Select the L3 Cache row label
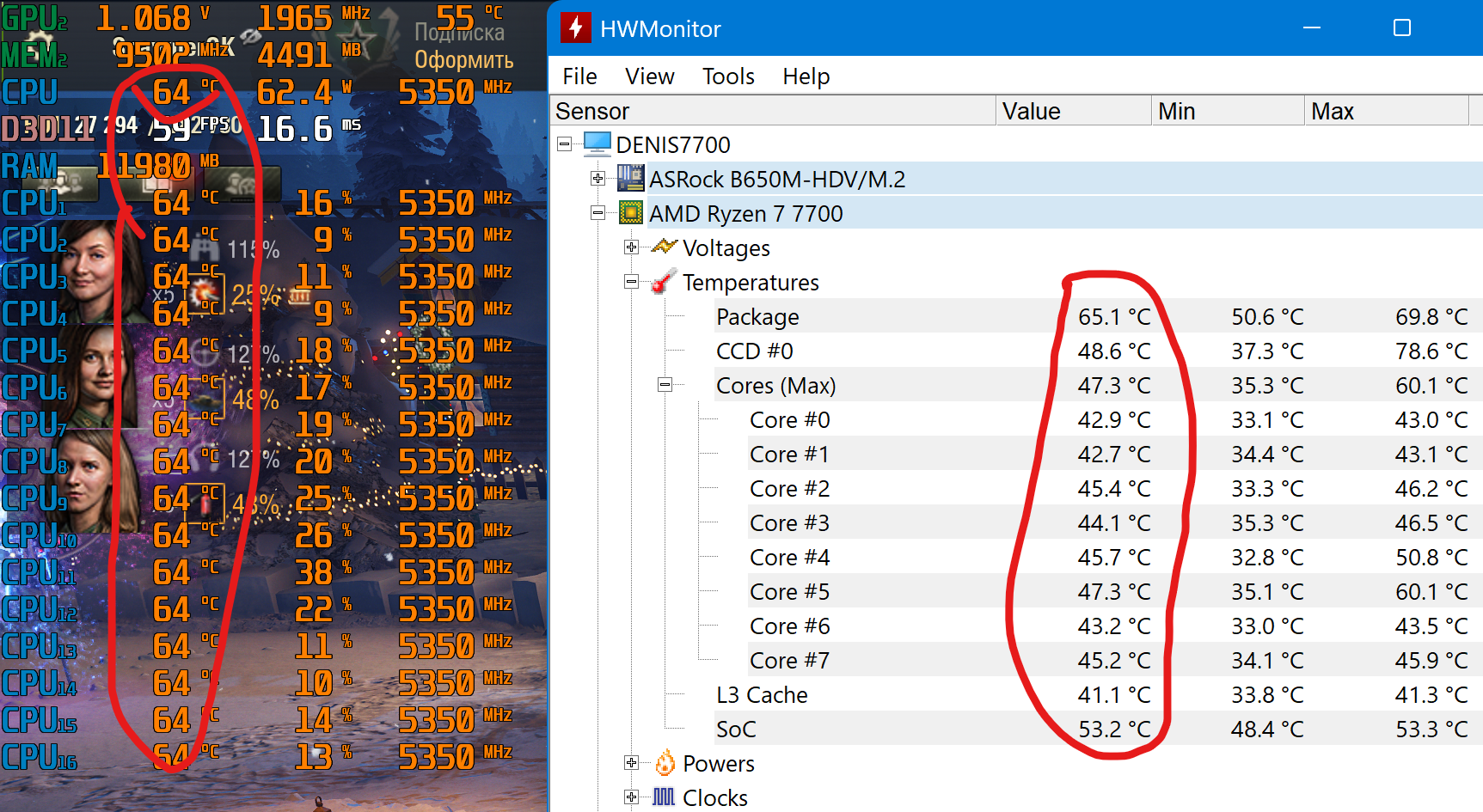Viewport: 1483px width, 812px height. pos(762,694)
